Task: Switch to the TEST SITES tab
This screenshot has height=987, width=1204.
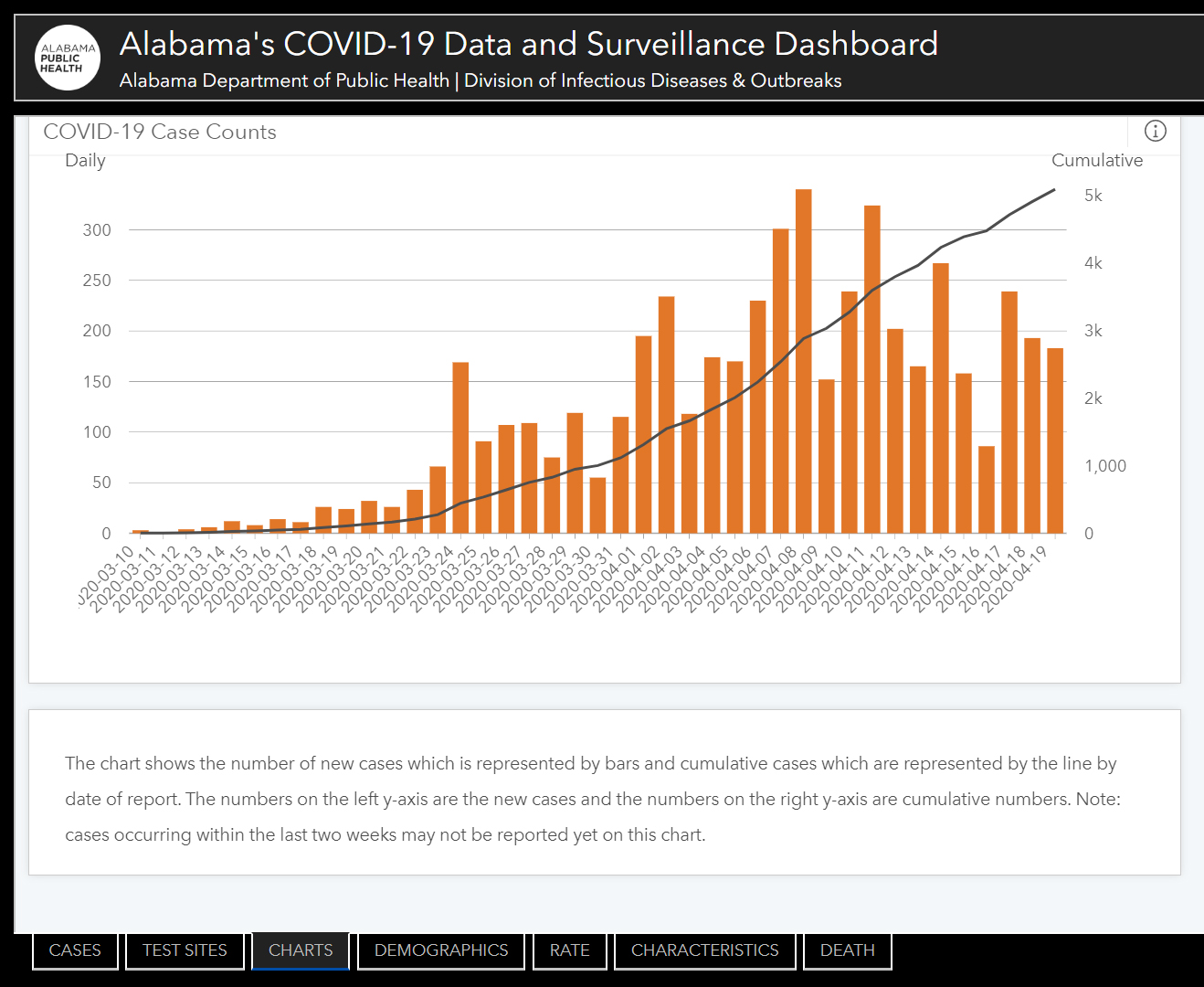Action: pyautogui.click(x=185, y=950)
